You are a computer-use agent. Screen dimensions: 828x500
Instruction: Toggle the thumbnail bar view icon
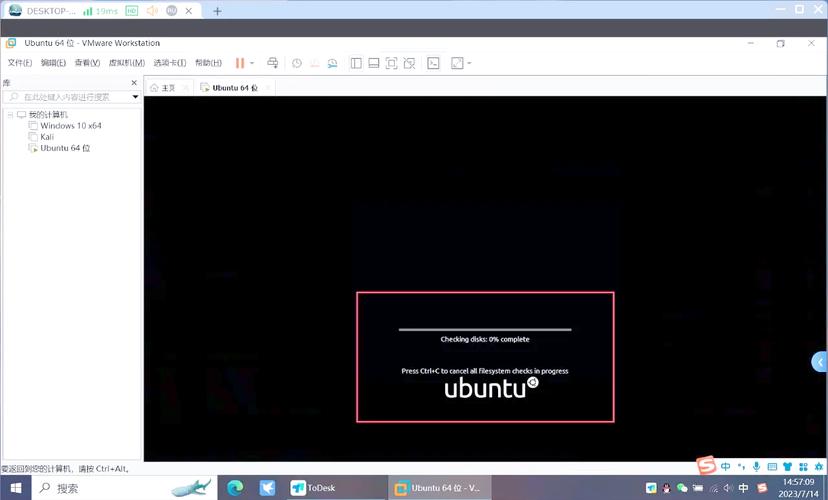point(374,63)
